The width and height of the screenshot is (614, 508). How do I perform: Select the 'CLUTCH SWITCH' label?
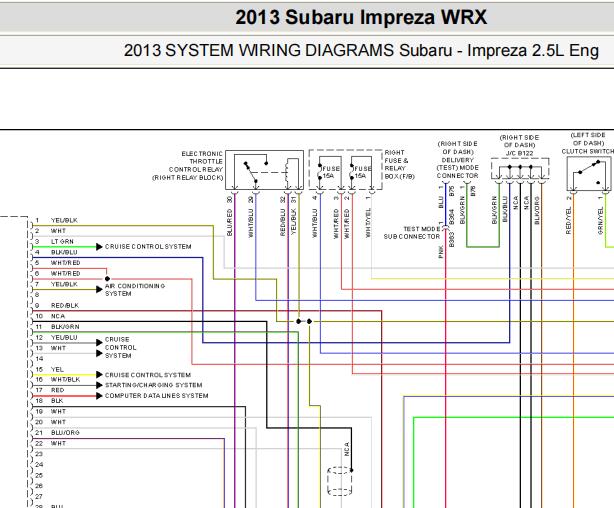(587, 152)
